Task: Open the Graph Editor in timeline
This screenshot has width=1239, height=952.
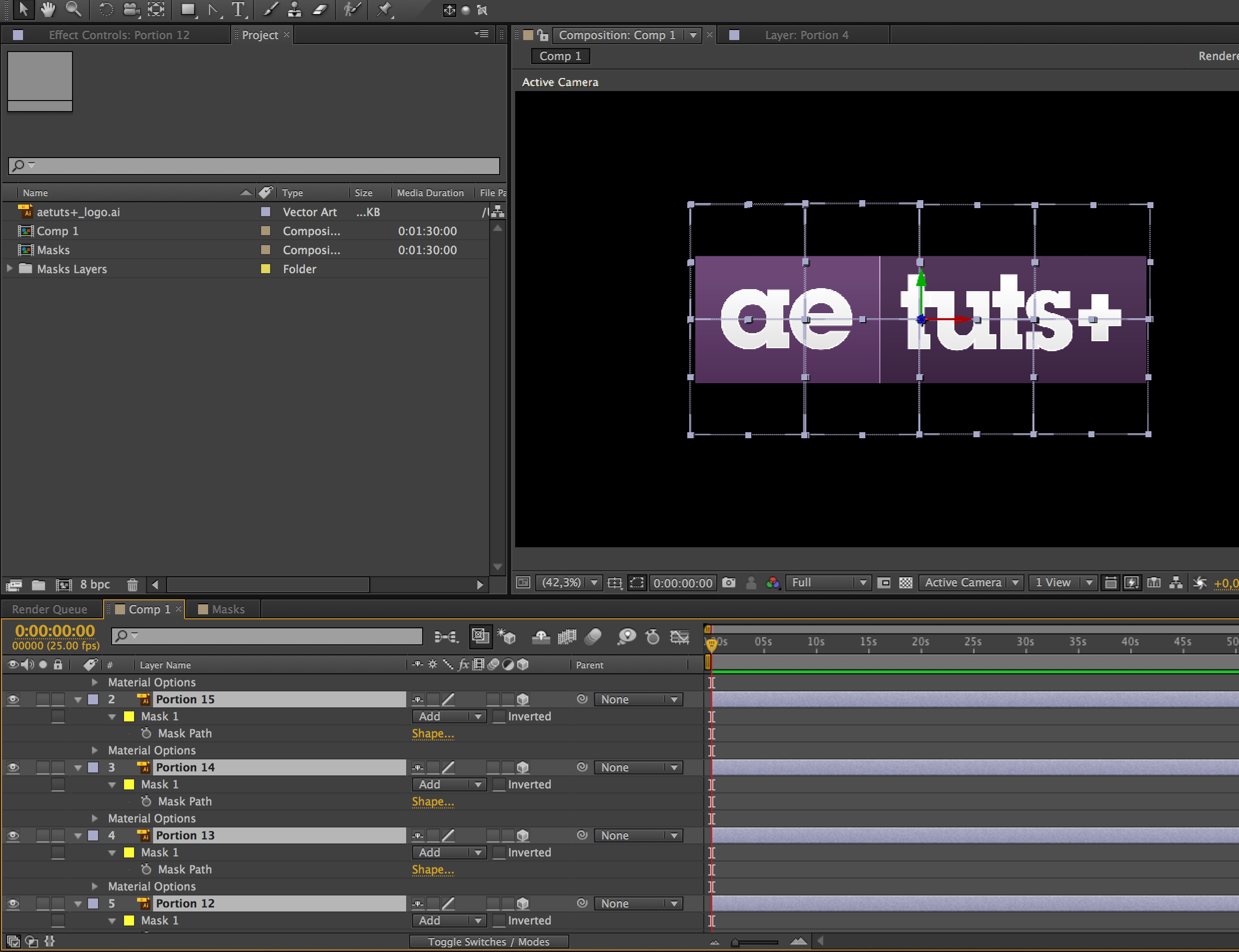Action: [680, 636]
